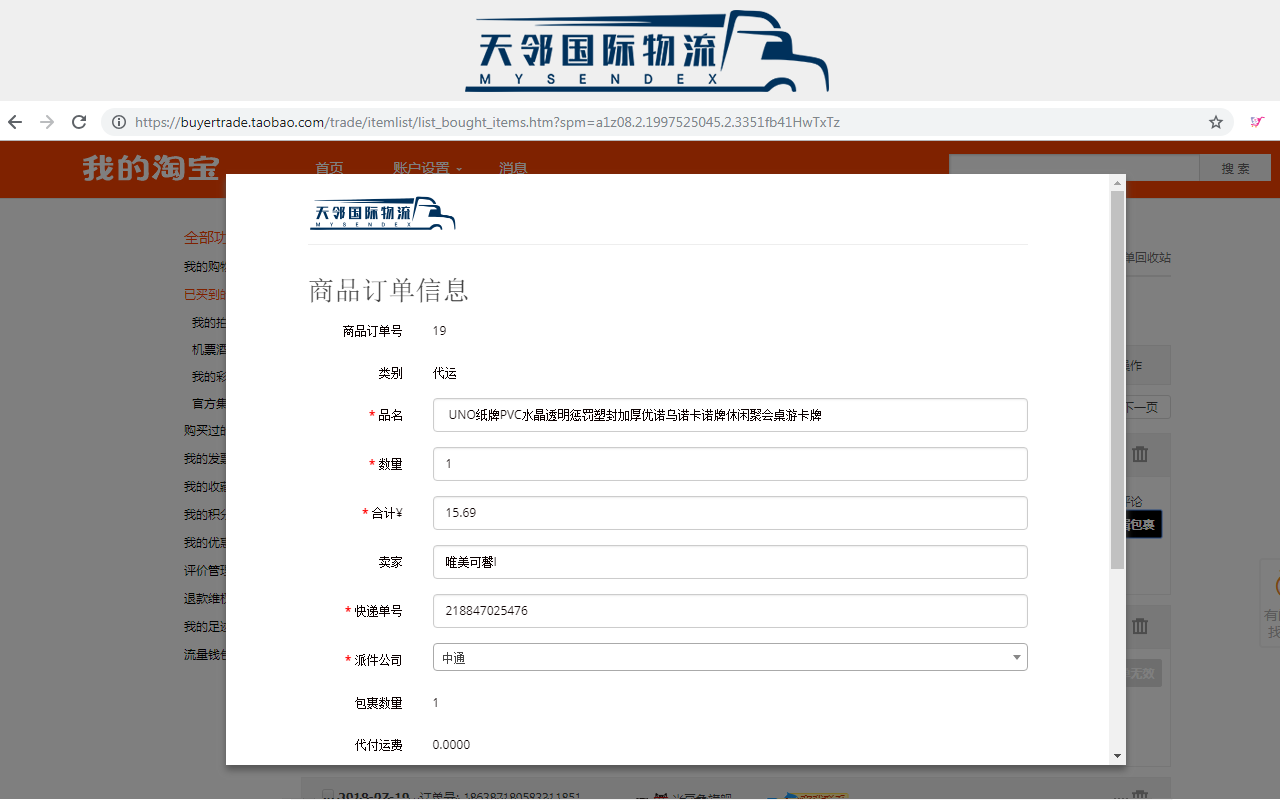The image size is (1280, 800).
Task: Click the browser back arrow
Action: coord(15,122)
